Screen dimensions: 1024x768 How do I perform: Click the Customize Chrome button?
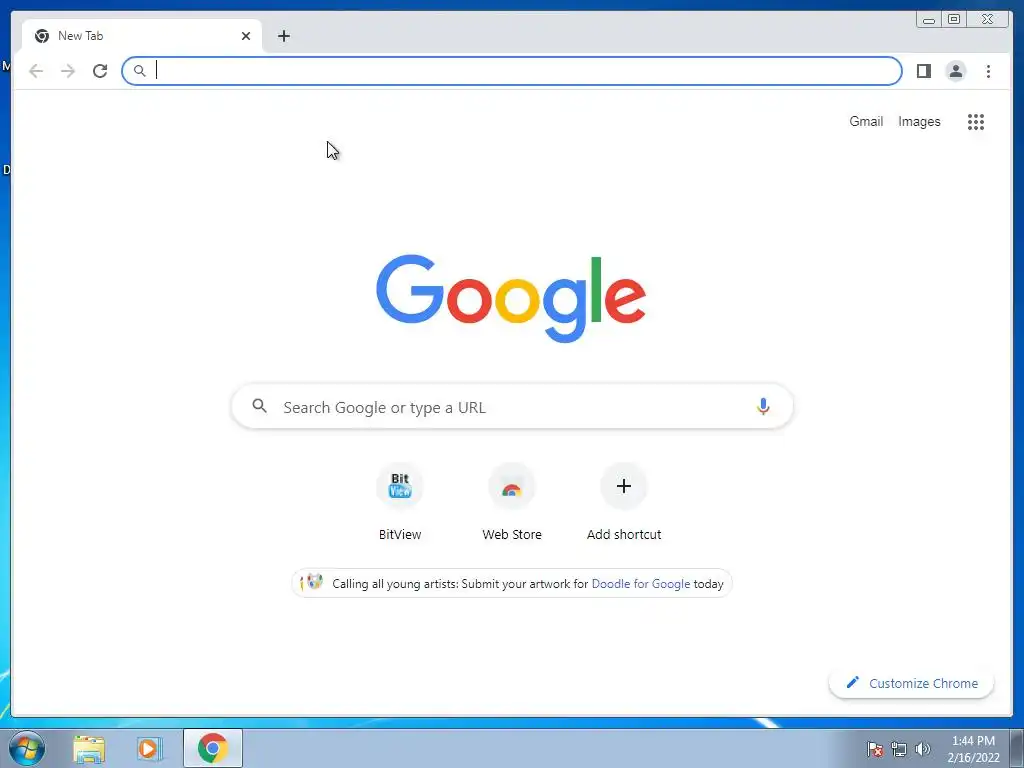point(911,683)
